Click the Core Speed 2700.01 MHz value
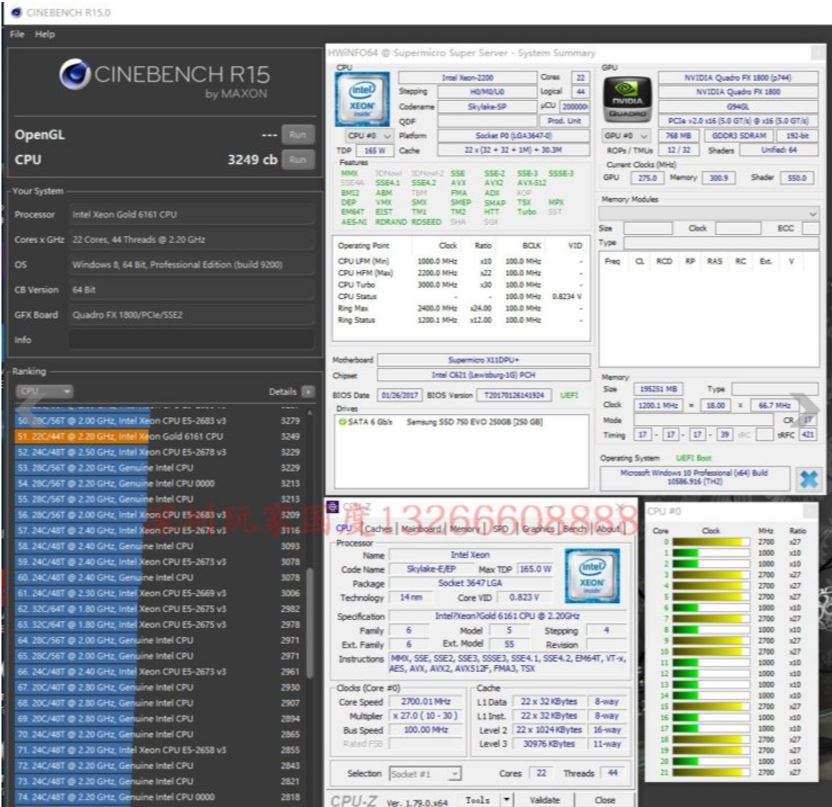 click(x=426, y=701)
